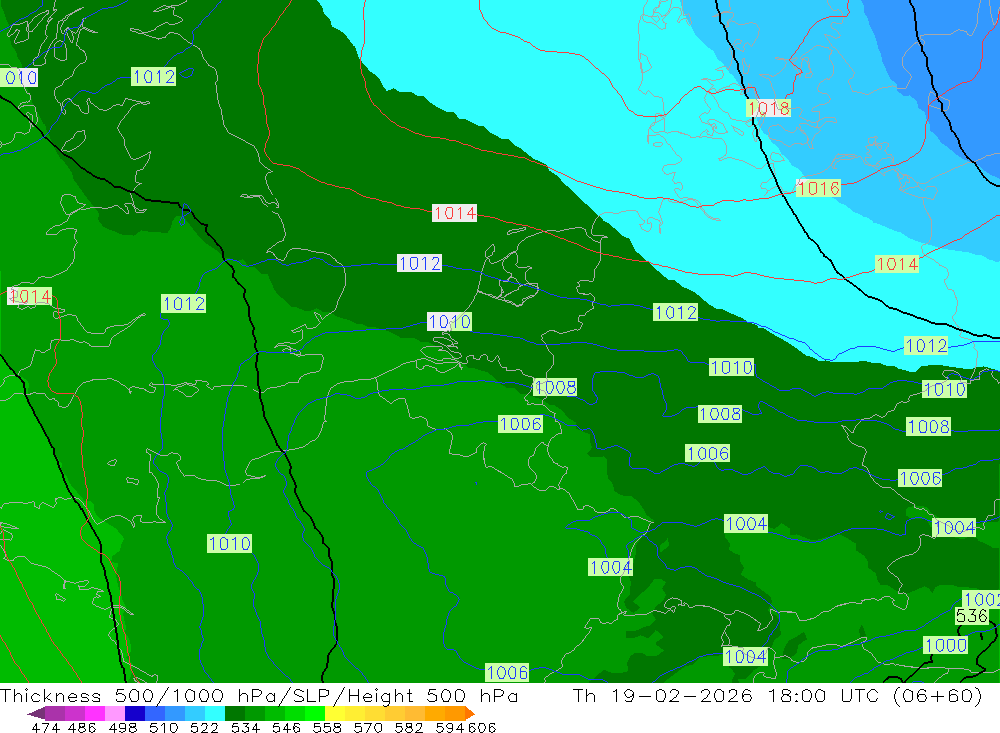1000x733 pixels.
Task: Click the legend value 534
Action: coord(245,727)
